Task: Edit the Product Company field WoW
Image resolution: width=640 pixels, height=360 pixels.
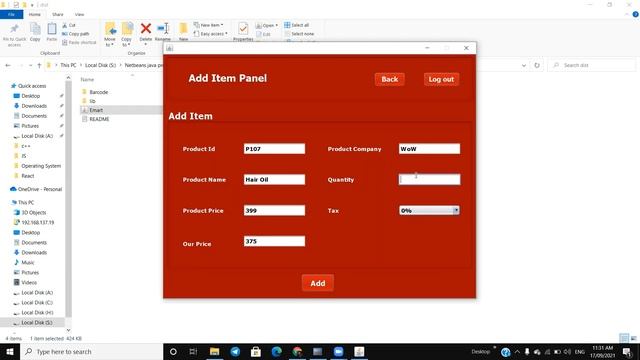Action: point(429,149)
